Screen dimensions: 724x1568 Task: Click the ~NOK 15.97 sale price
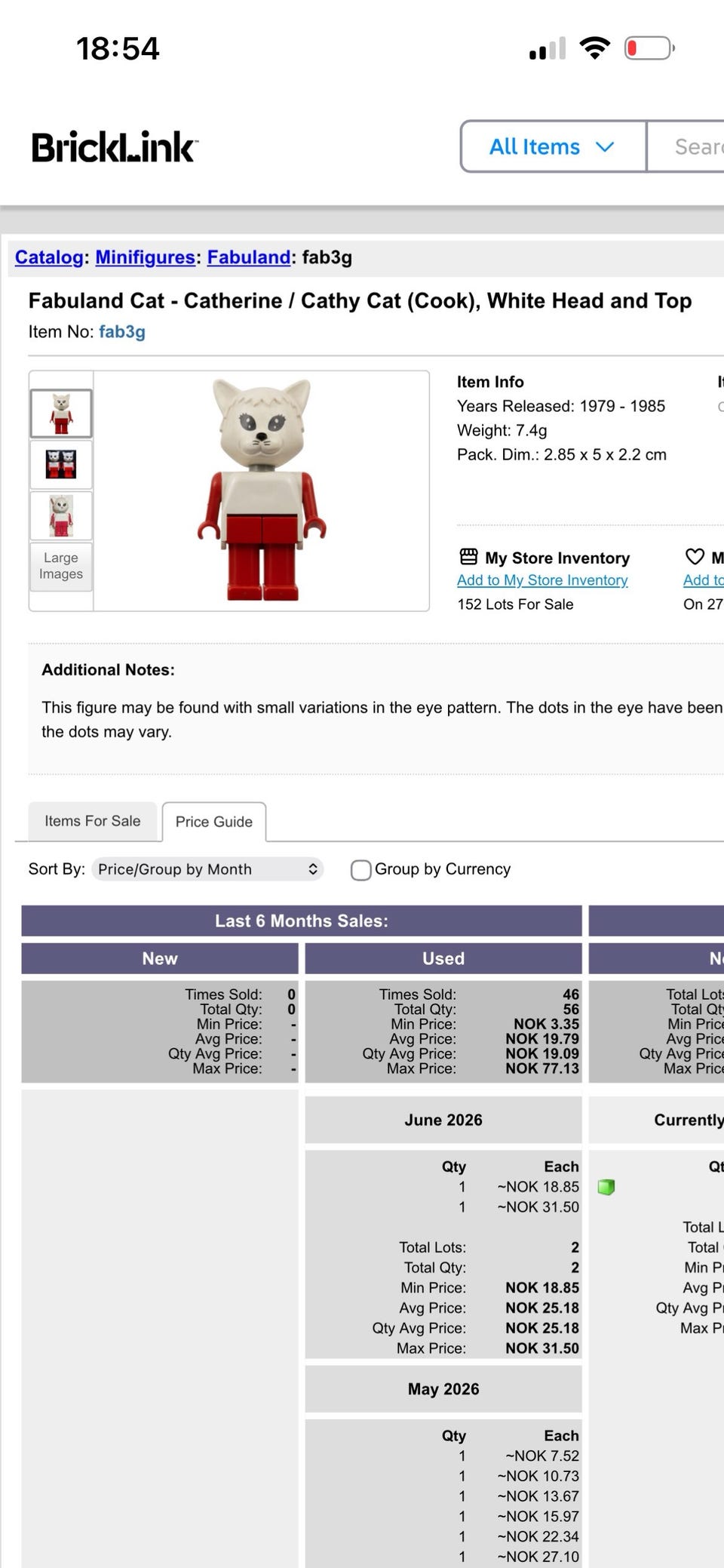[538, 1517]
